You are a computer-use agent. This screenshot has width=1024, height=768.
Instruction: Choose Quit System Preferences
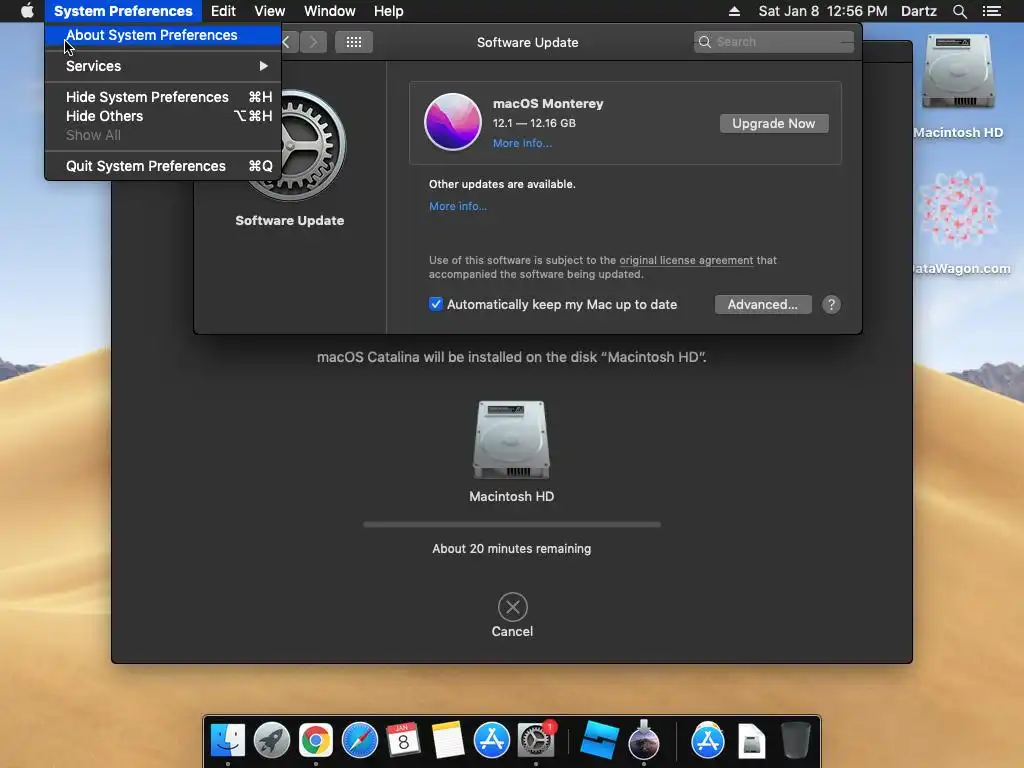coord(163,166)
